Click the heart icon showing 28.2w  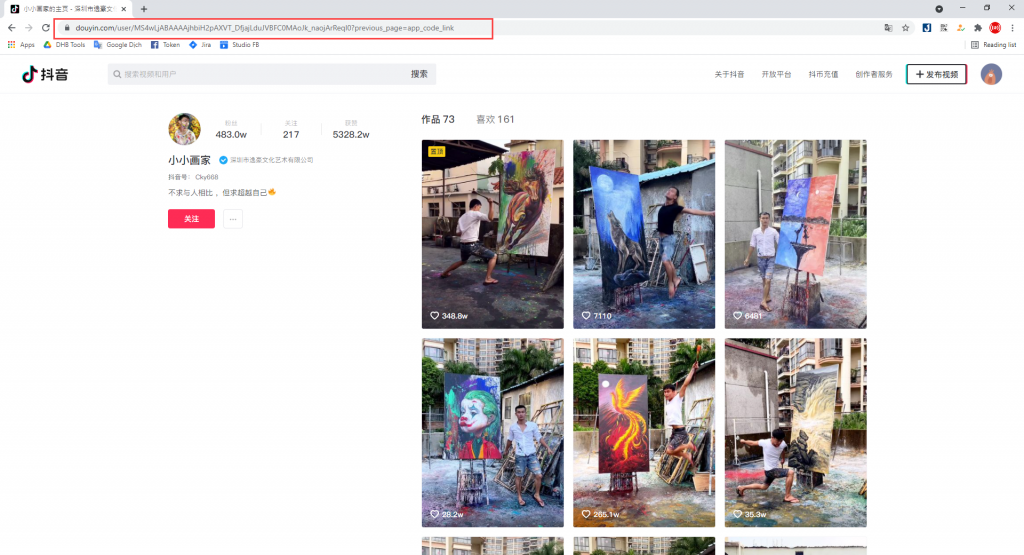pos(434,514)
